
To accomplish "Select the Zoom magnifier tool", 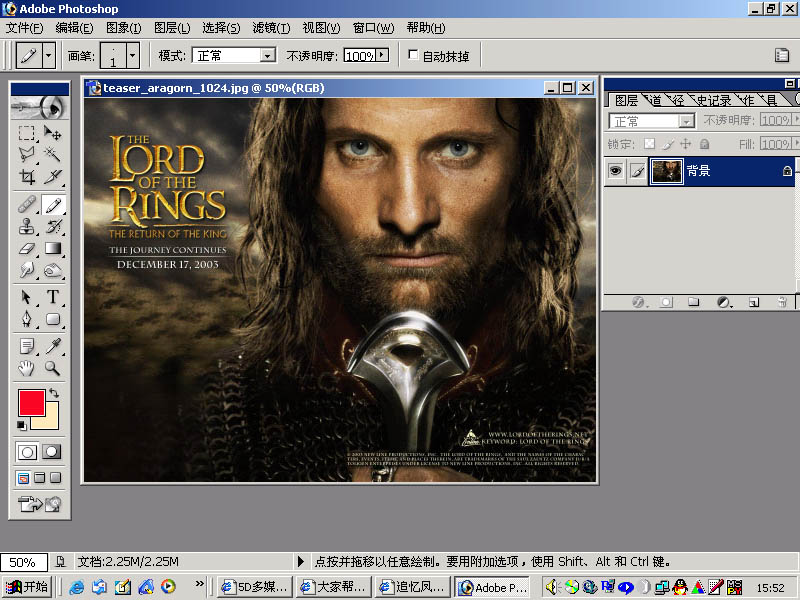I will point(53,368).
